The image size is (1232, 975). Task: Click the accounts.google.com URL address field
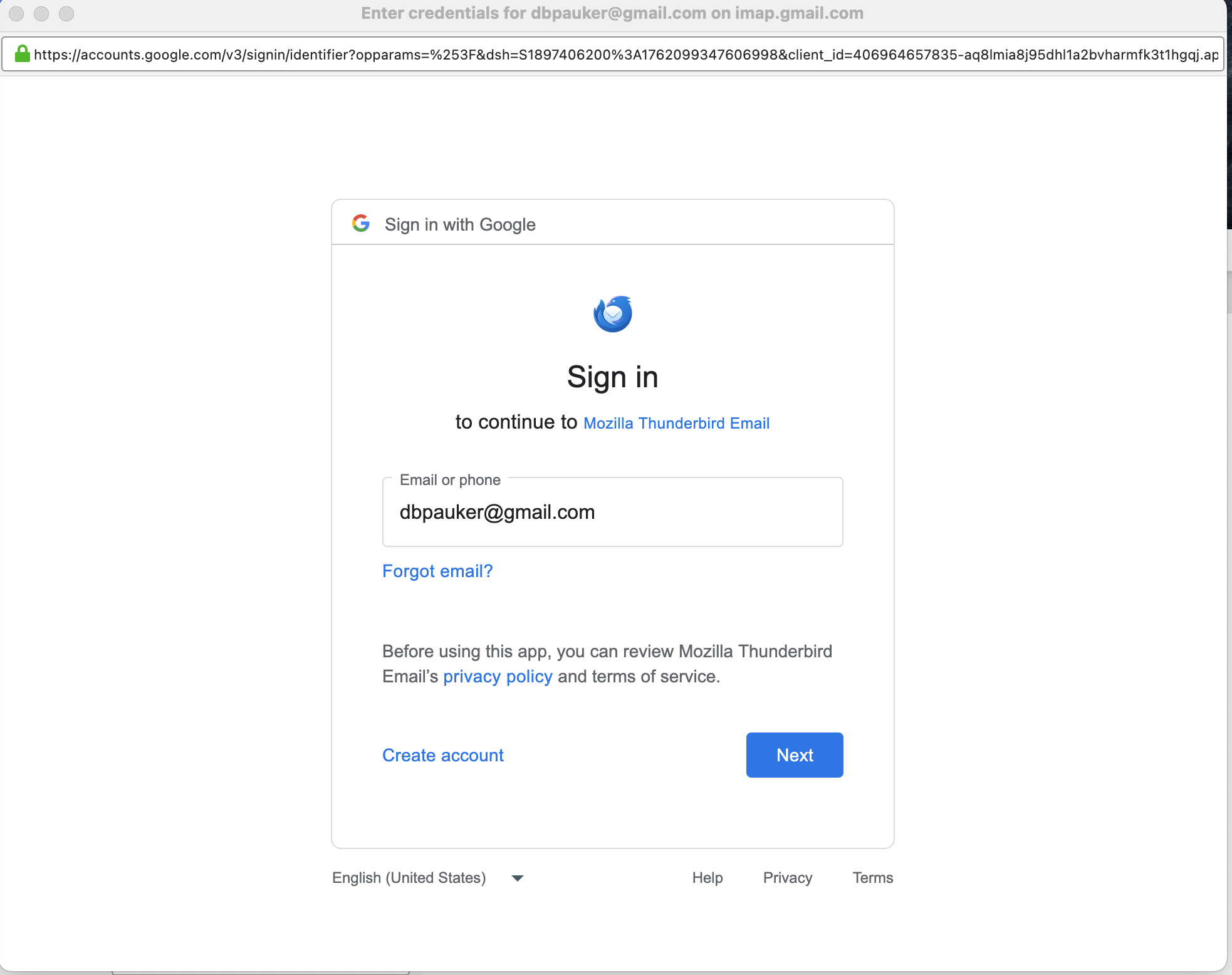click(625, 55)
